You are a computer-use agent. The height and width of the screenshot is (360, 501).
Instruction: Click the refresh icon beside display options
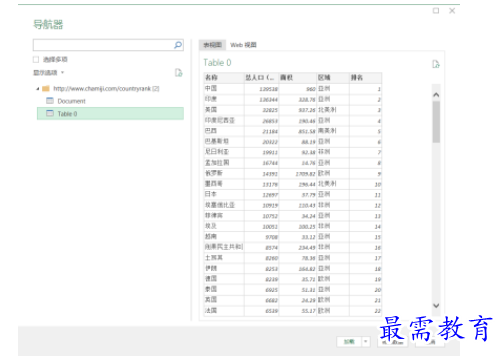tap(179, 72)
